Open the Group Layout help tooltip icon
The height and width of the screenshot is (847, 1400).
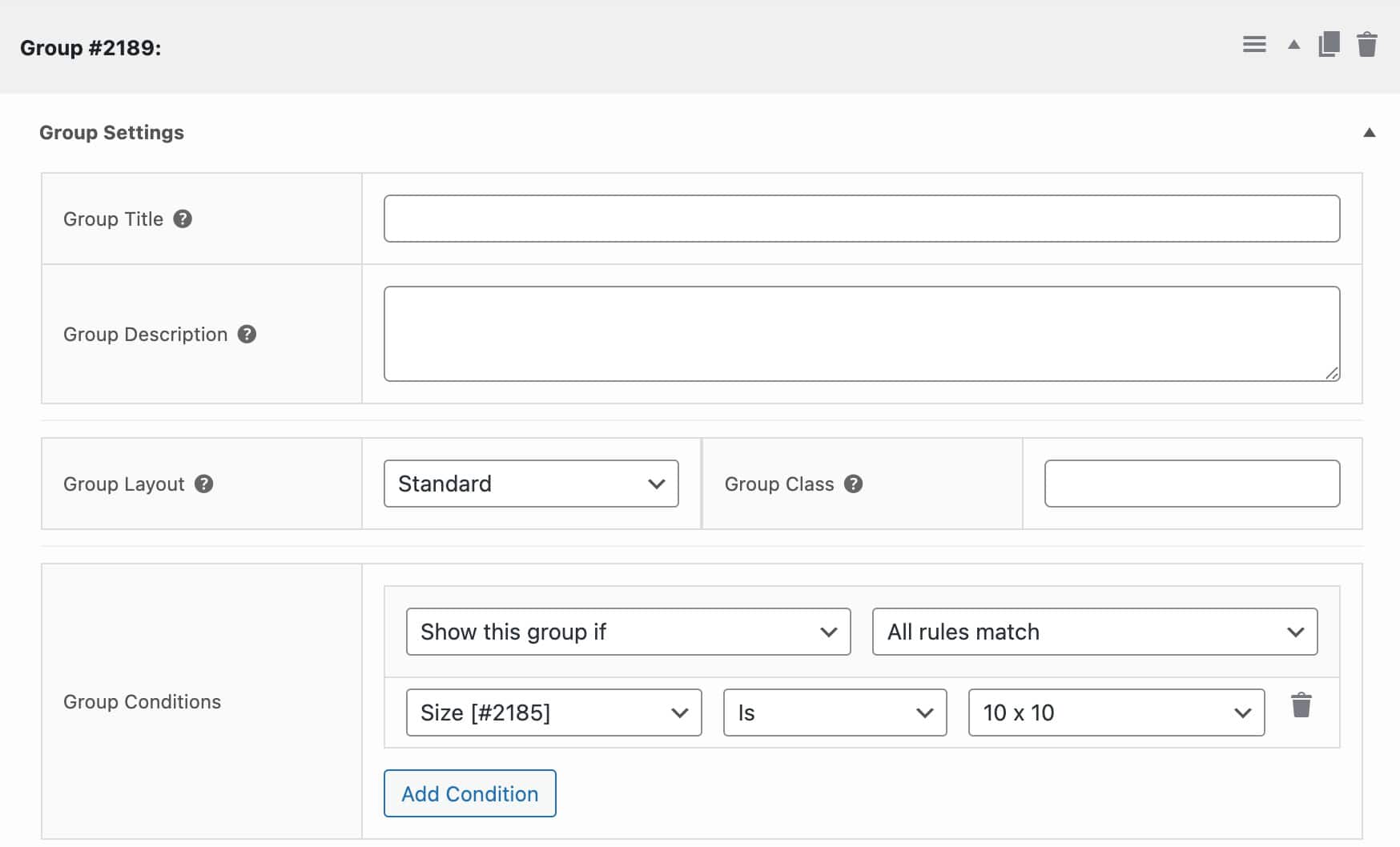coord(203,484)
